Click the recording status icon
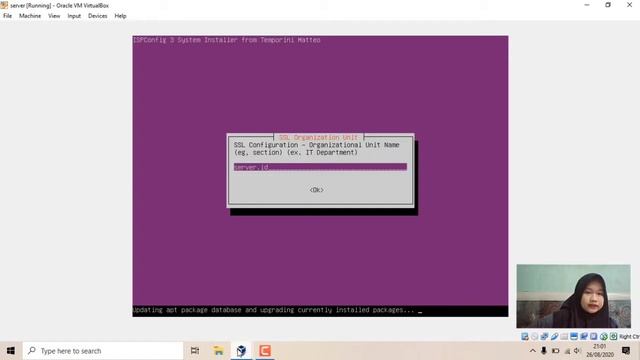The width and height of the screenshot is (640, 360). pyautogui.click(x=584, y=336)
